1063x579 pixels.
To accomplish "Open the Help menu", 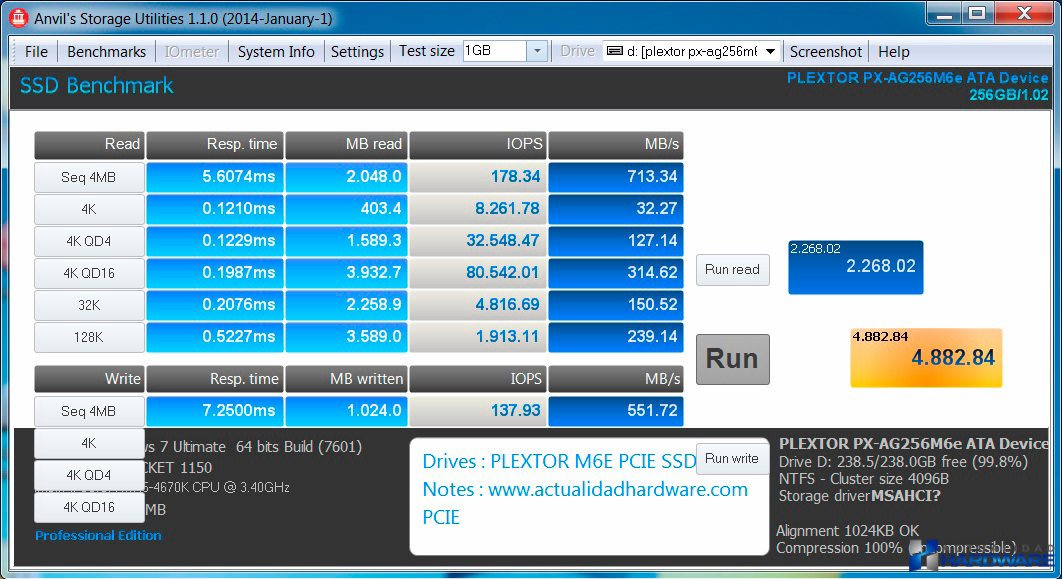I will point(893,52).
